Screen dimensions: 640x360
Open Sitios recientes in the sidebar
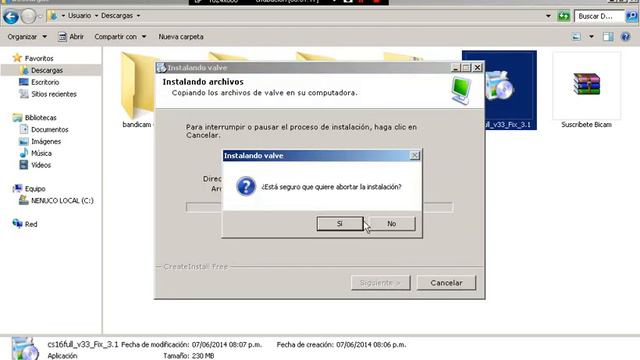(53, 94)
